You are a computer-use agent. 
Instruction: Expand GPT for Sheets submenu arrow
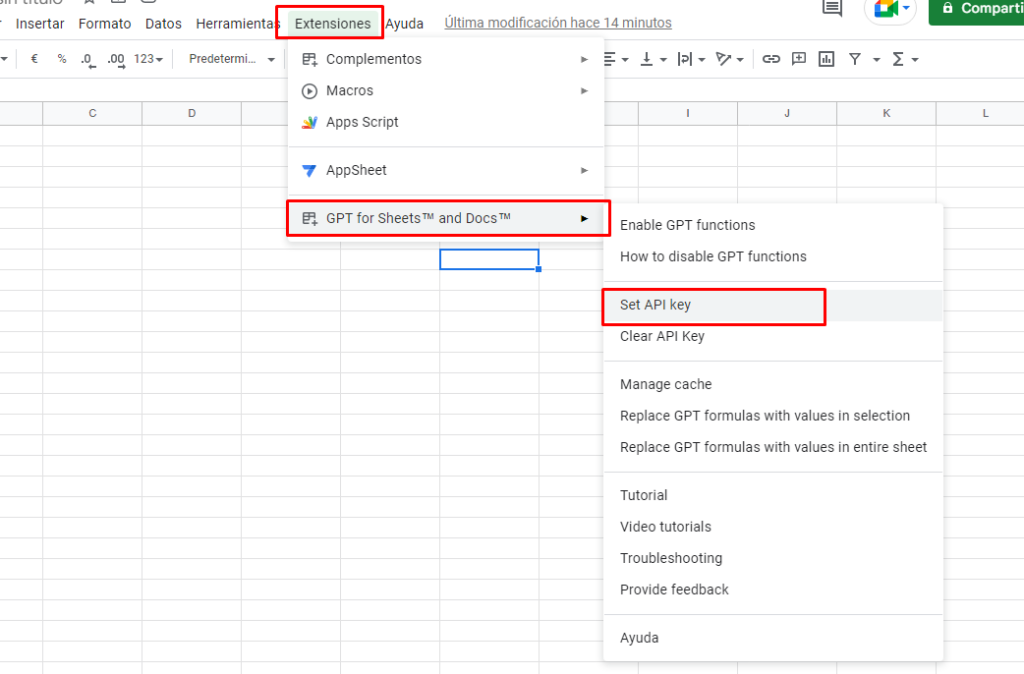pos(584,218)
